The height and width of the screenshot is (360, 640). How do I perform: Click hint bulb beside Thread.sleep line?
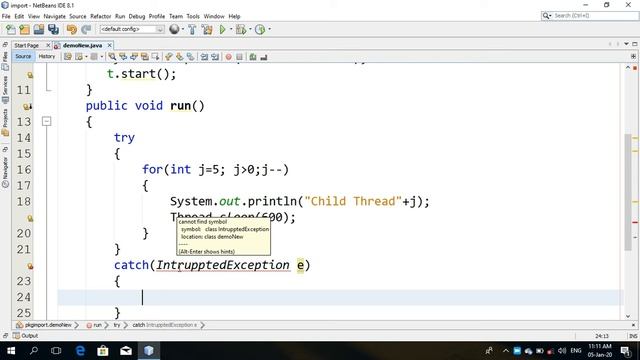[30, 218]
